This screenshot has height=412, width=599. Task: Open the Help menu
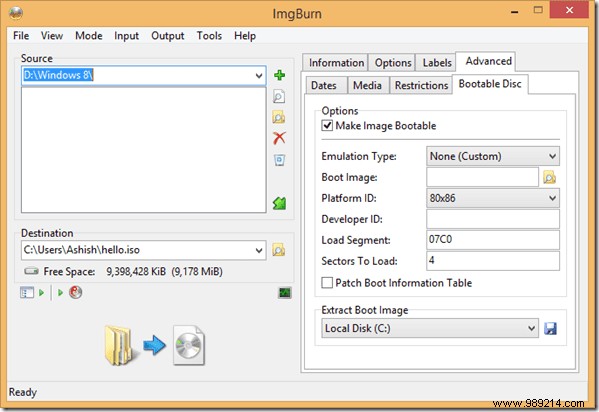[x=245, y=36]
